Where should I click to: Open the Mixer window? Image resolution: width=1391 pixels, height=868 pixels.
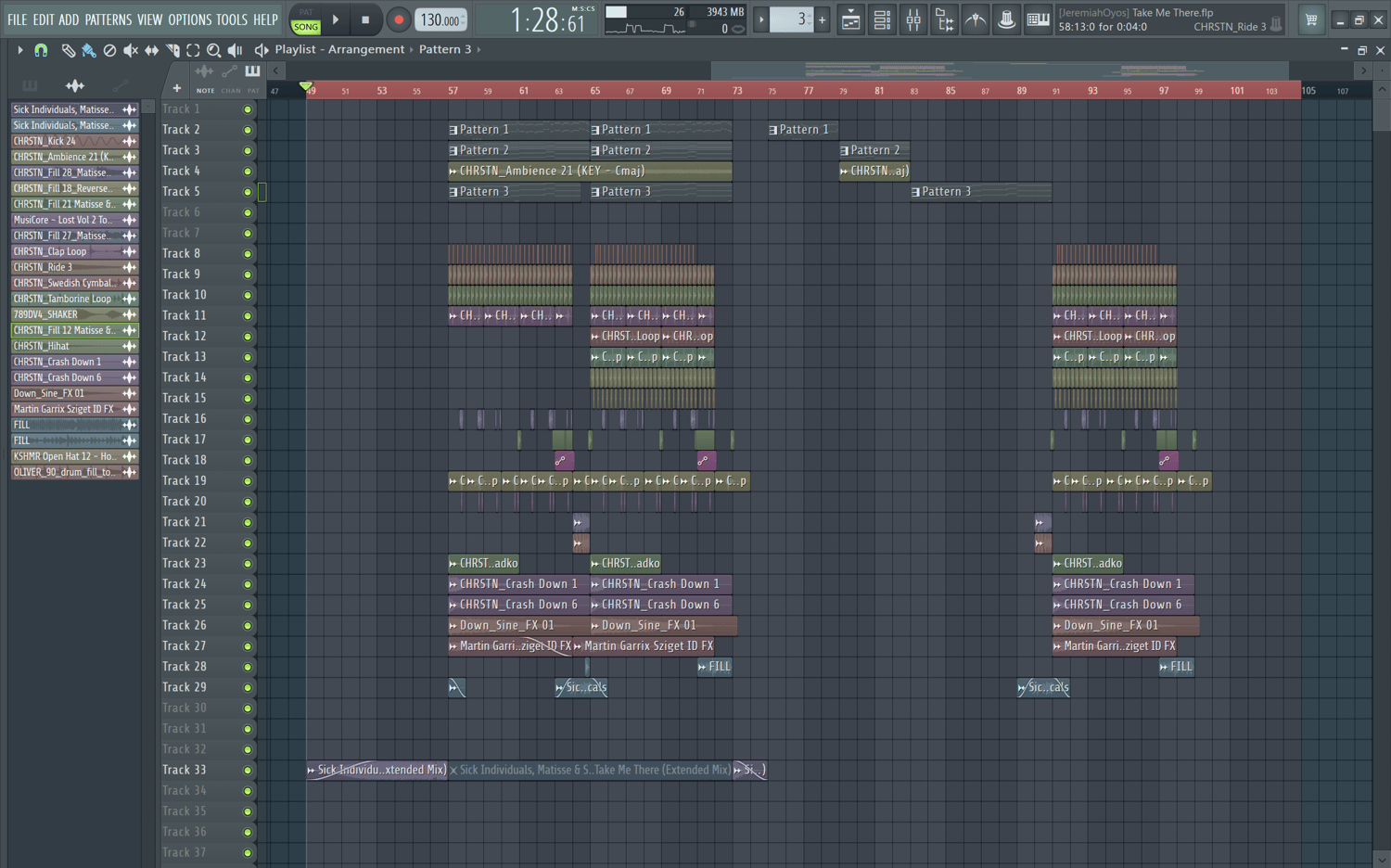point(913,19)
